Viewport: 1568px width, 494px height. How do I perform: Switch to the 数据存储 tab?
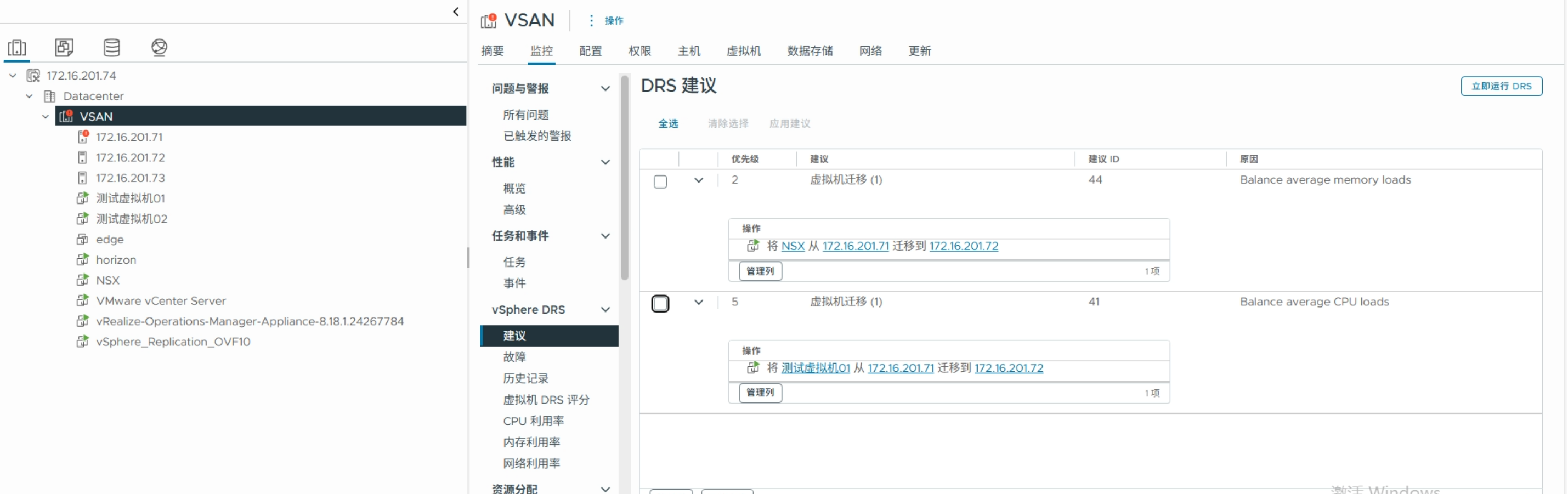[x=810, y=51]
